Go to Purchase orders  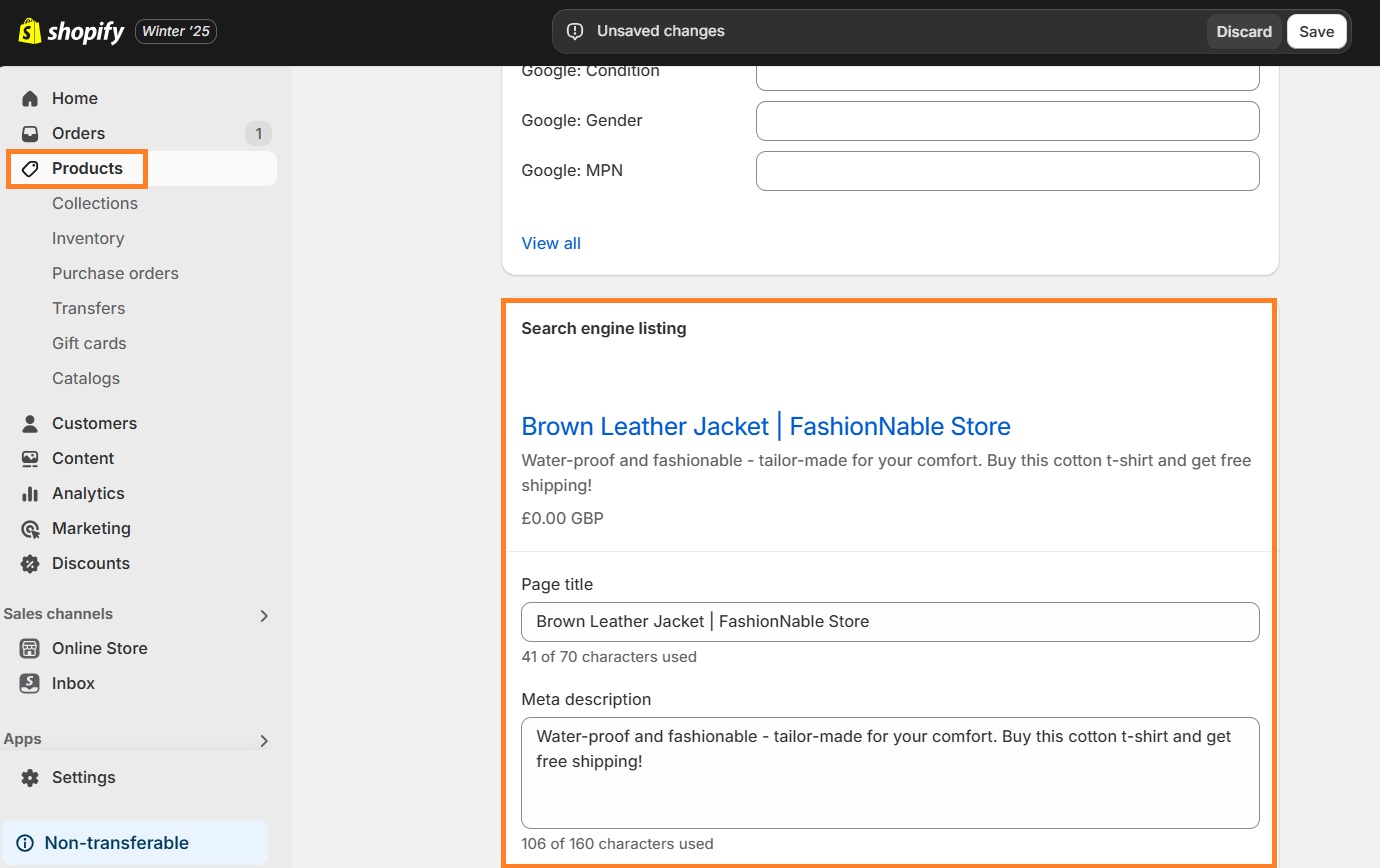coord(114,273)
